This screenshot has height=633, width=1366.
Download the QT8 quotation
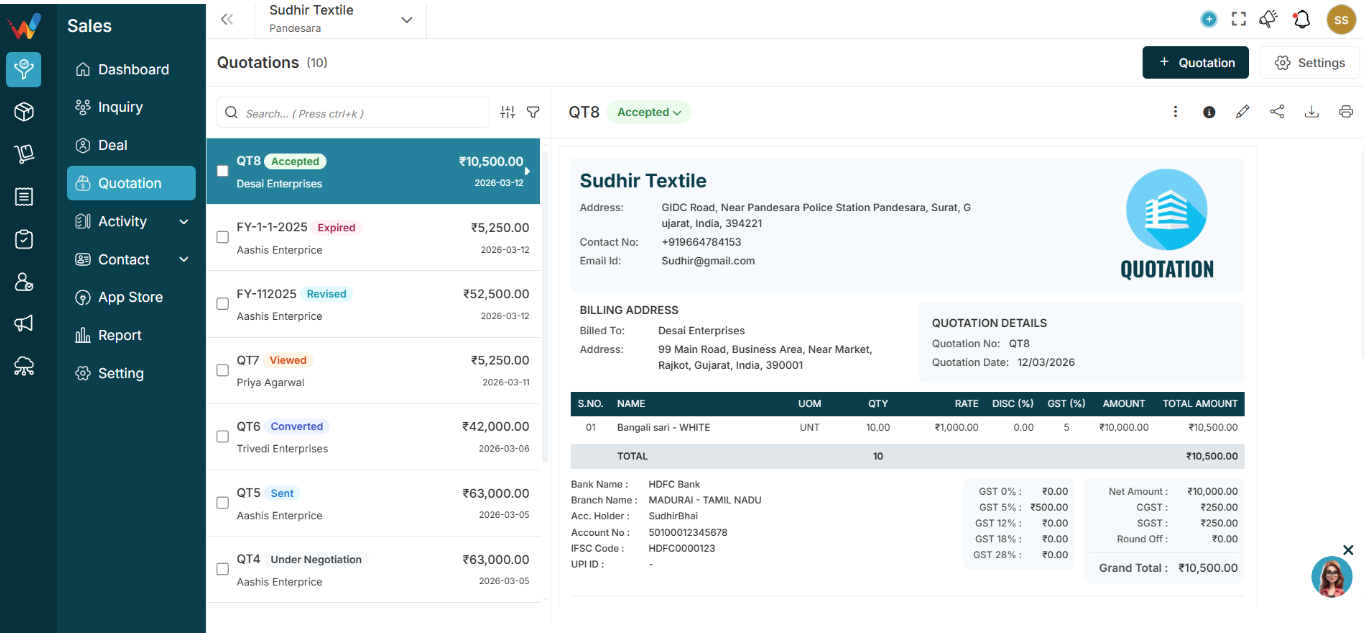(x=1311, y=112)
